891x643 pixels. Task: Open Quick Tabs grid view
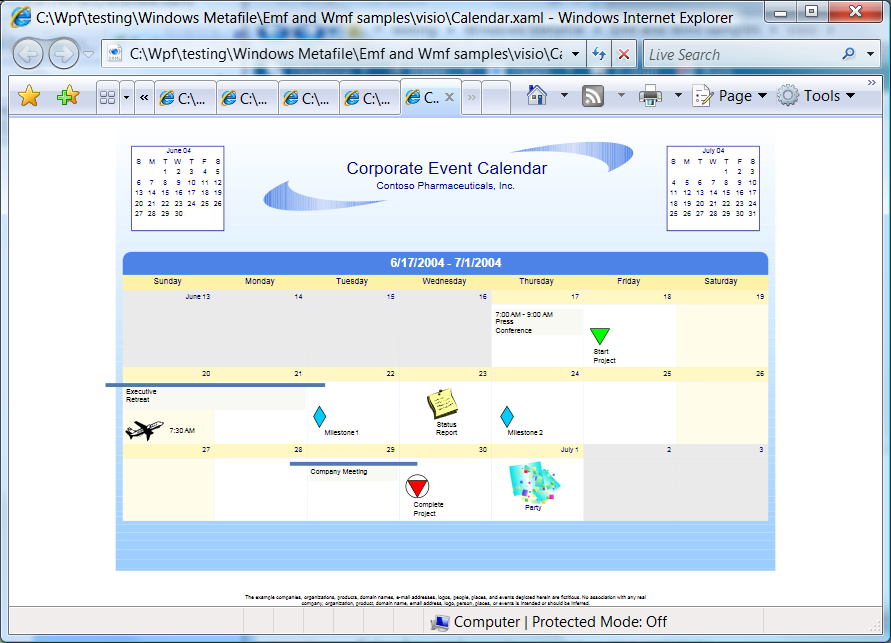pyautogui.click(x=108, y=97)
